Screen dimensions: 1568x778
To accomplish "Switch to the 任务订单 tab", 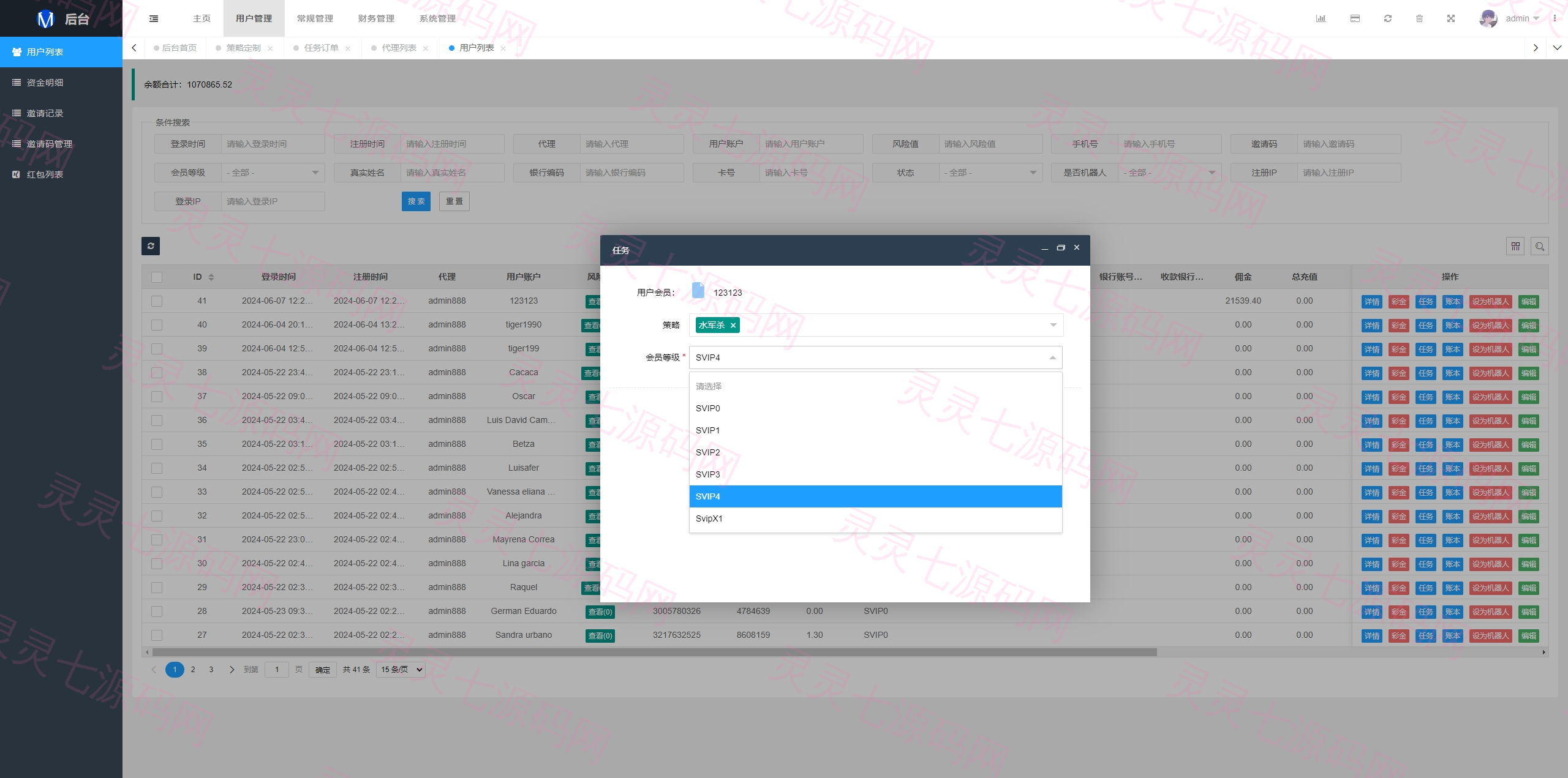I will click(321, 48).
